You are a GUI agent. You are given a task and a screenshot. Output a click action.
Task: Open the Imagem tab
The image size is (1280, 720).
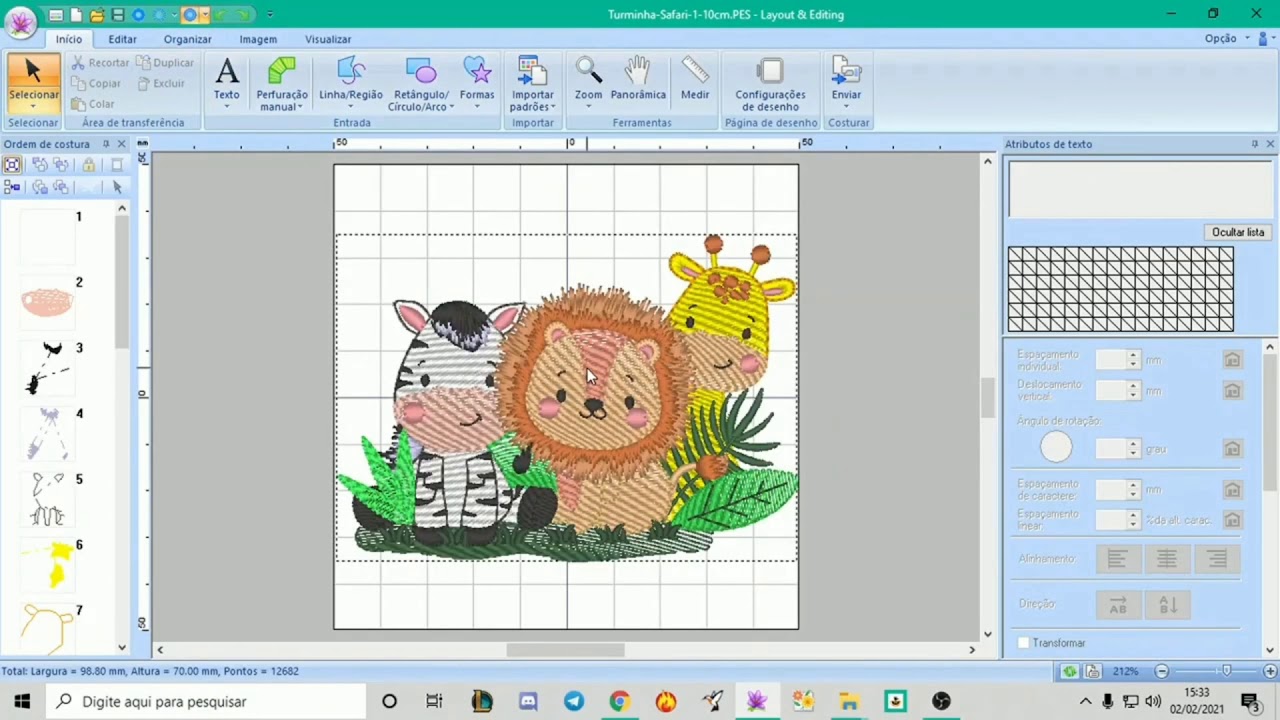click(x=258, y=39)
